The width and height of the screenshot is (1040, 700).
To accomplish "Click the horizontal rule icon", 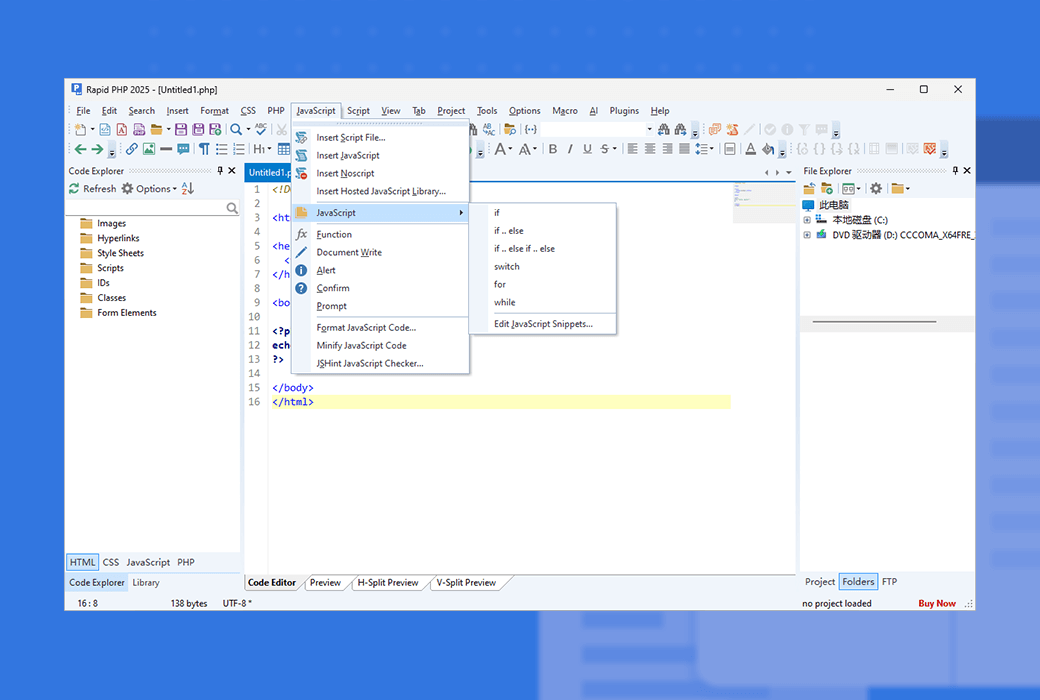I will [x=166, y=149].
